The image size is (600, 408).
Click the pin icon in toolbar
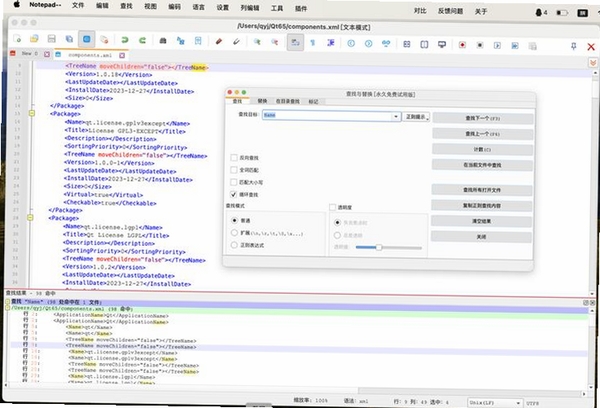(x=573, y=46)
